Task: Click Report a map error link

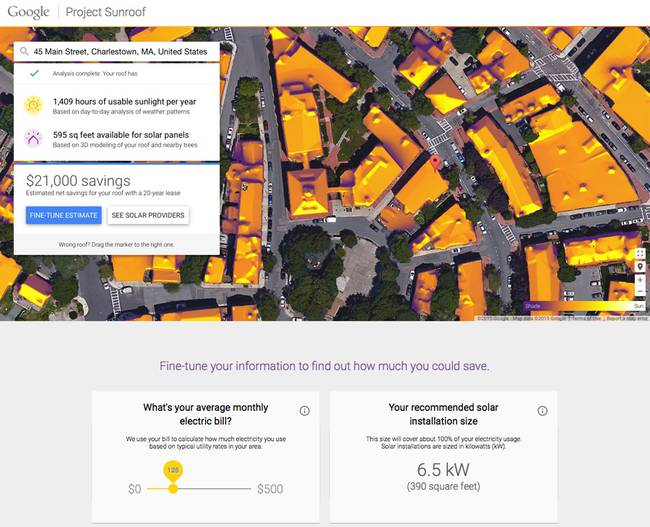Action: (x=627, y=318)
